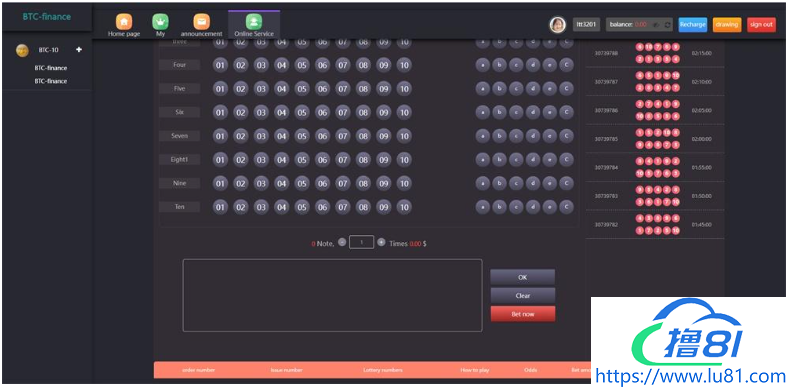The width and height of the screenshot is (791, 387).
Task: Switch to the Online Service tab
Action: [254, 25]
